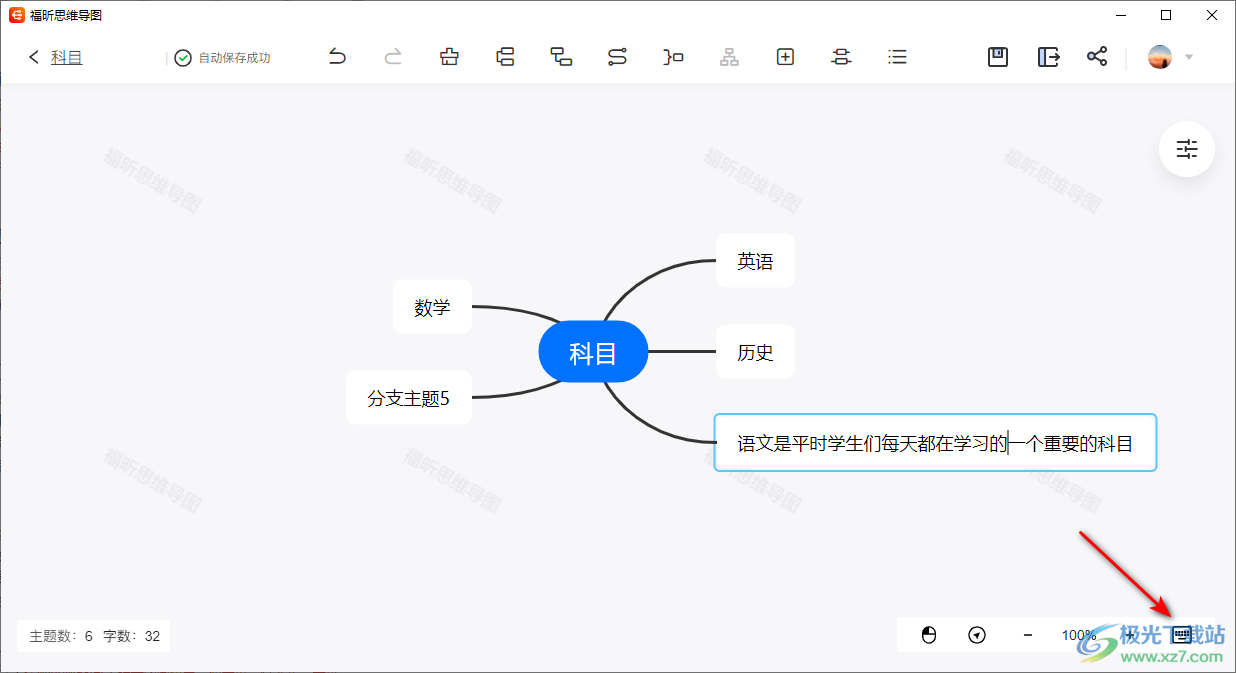This screenshot has width=1236, height=673.
Task: Click the 100% zoom level value
Action: (x=1079, y=635)
